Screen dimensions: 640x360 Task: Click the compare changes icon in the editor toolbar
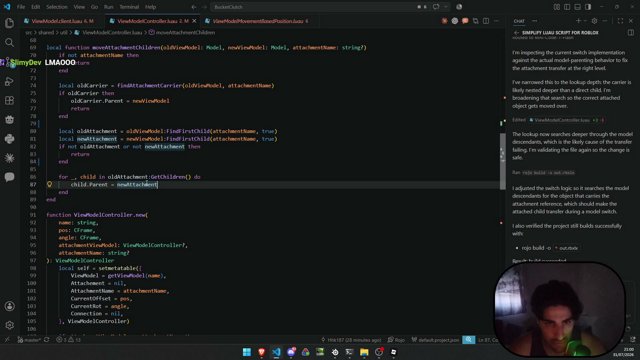click(476, 21)
